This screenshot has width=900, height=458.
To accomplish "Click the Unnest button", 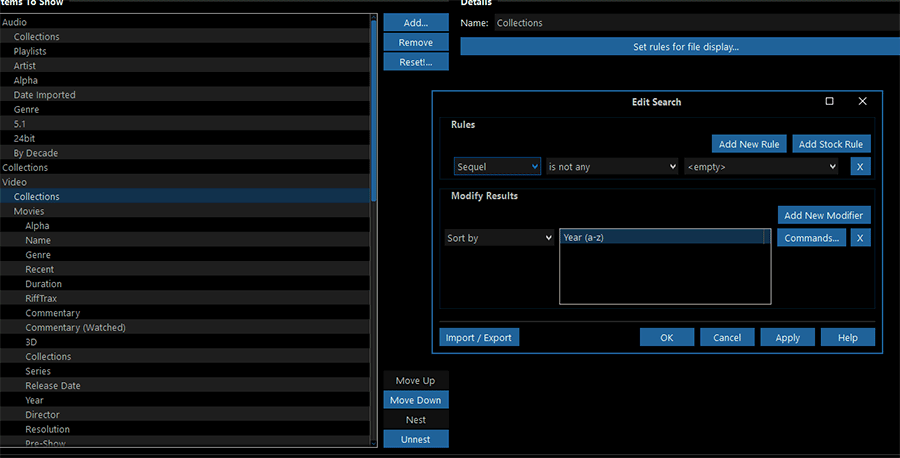I will pyautogui.click(x=416, y=439).
